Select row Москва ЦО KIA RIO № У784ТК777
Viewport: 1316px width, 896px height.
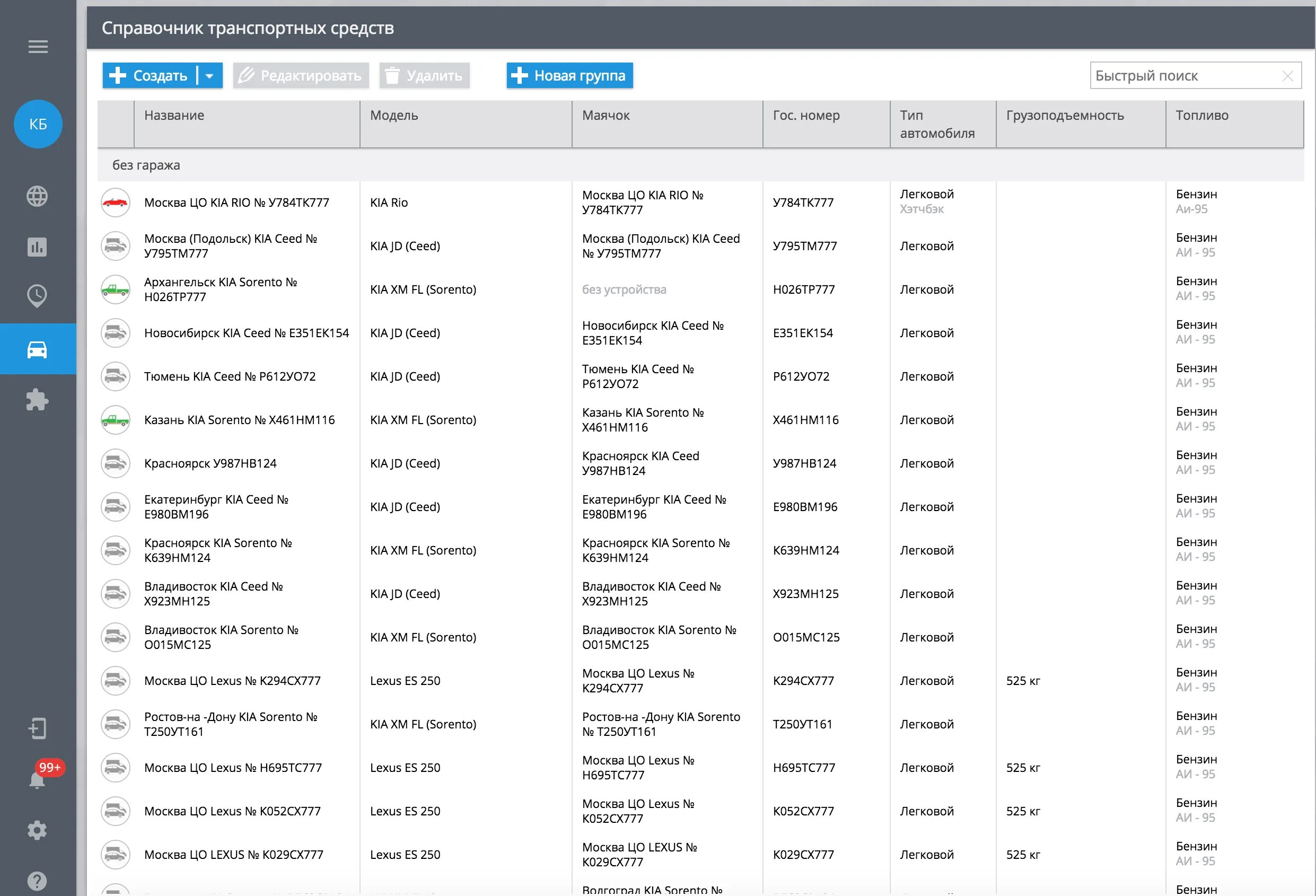[700, 203]
